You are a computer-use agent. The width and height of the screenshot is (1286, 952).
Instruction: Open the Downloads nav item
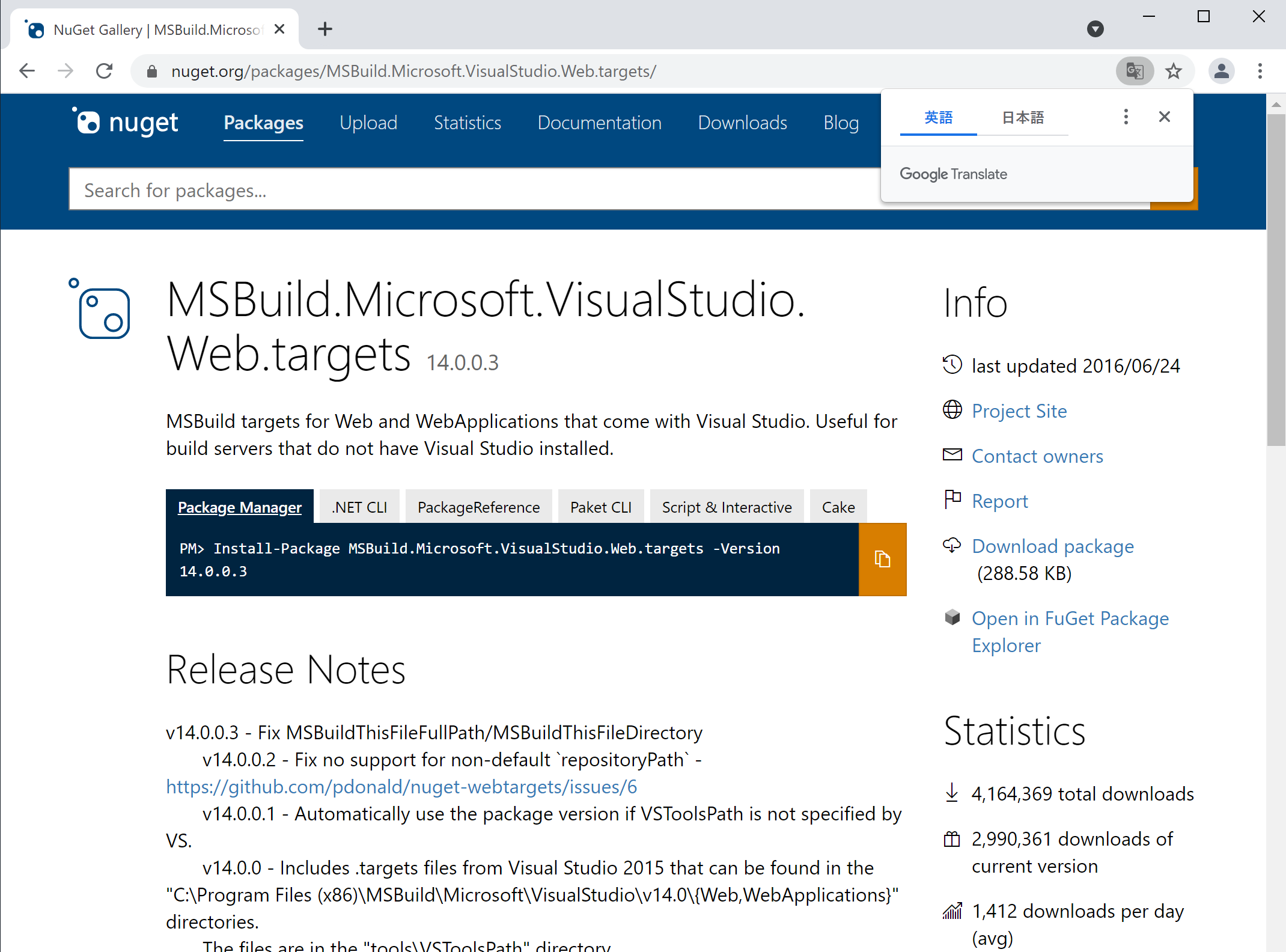[x=742, y=123]
